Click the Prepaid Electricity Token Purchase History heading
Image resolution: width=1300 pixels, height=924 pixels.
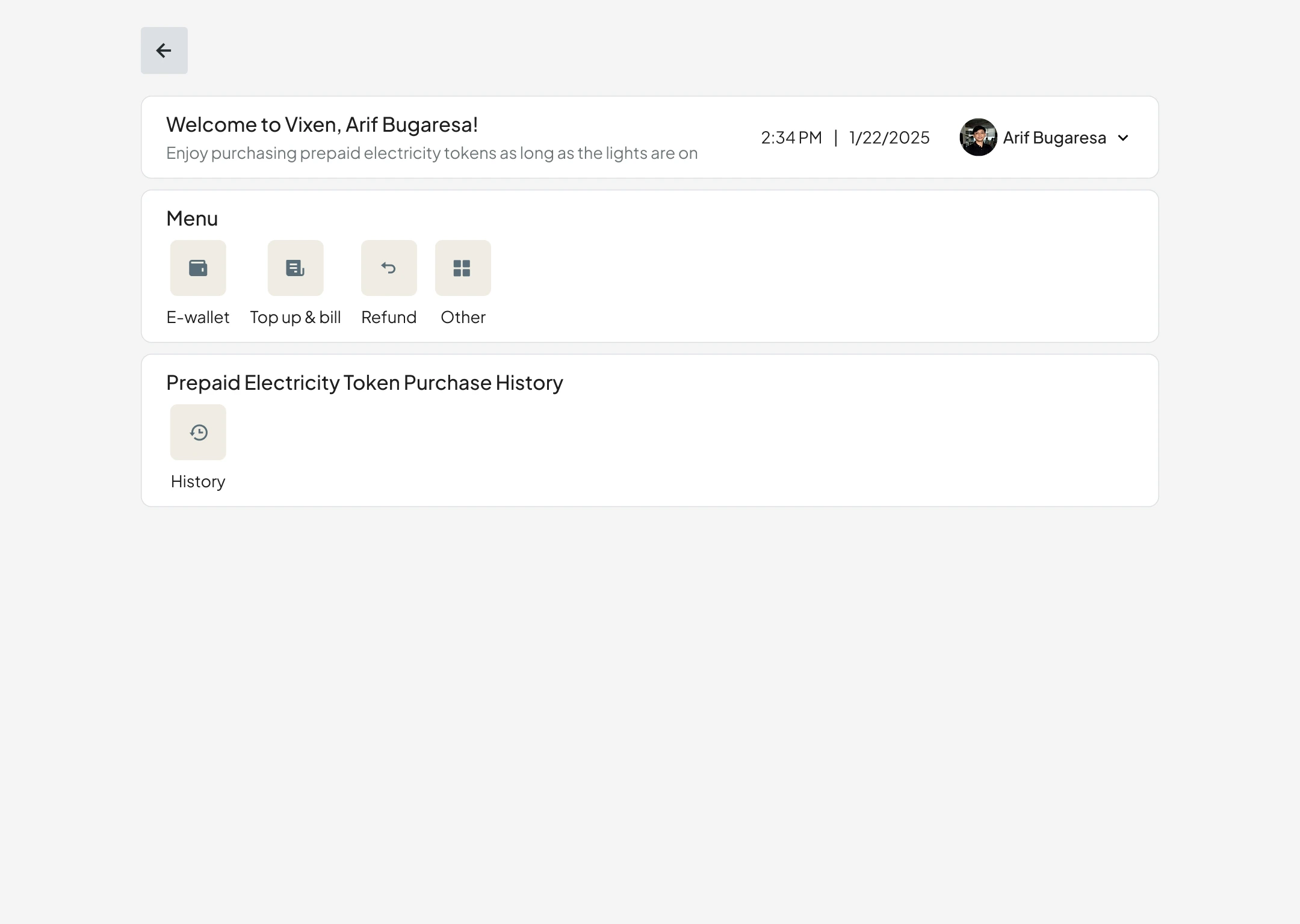coord(365,383)
